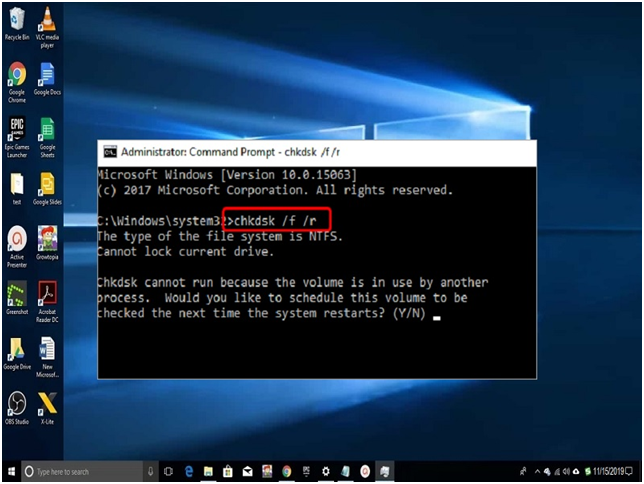Click the active Command Prompt taskbar button
This screenshot has width=644, height=484.
(x=384, y=471)
